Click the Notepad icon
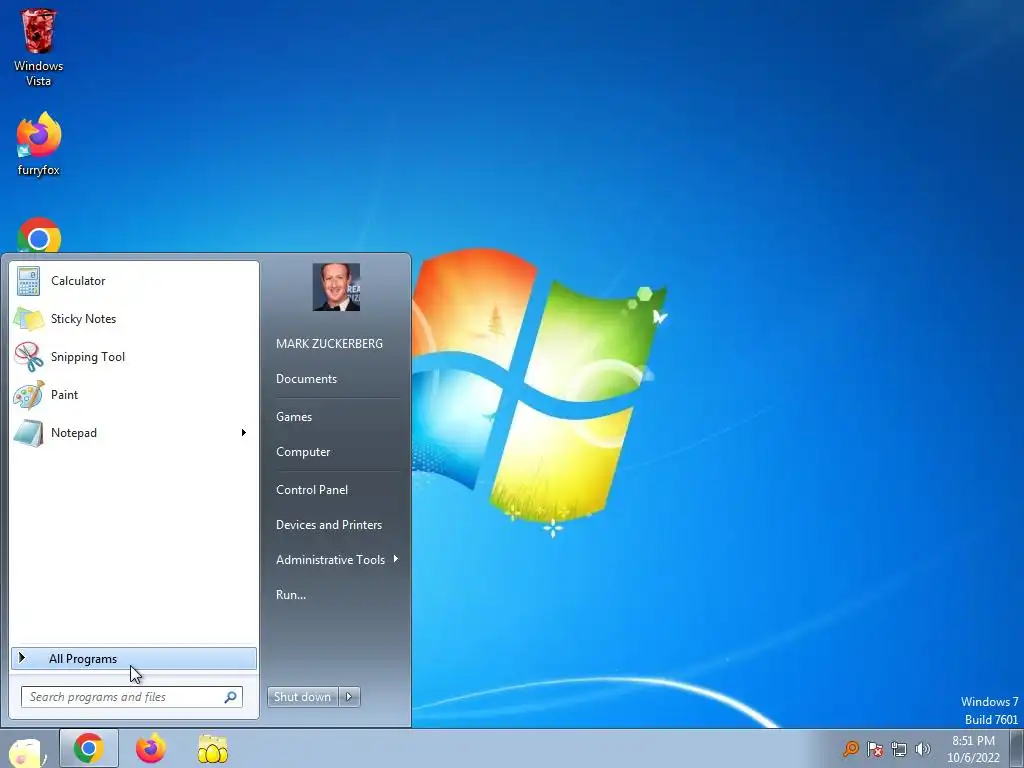The image size is (1024, 768). pyautogui.click(x=29, y=433)
